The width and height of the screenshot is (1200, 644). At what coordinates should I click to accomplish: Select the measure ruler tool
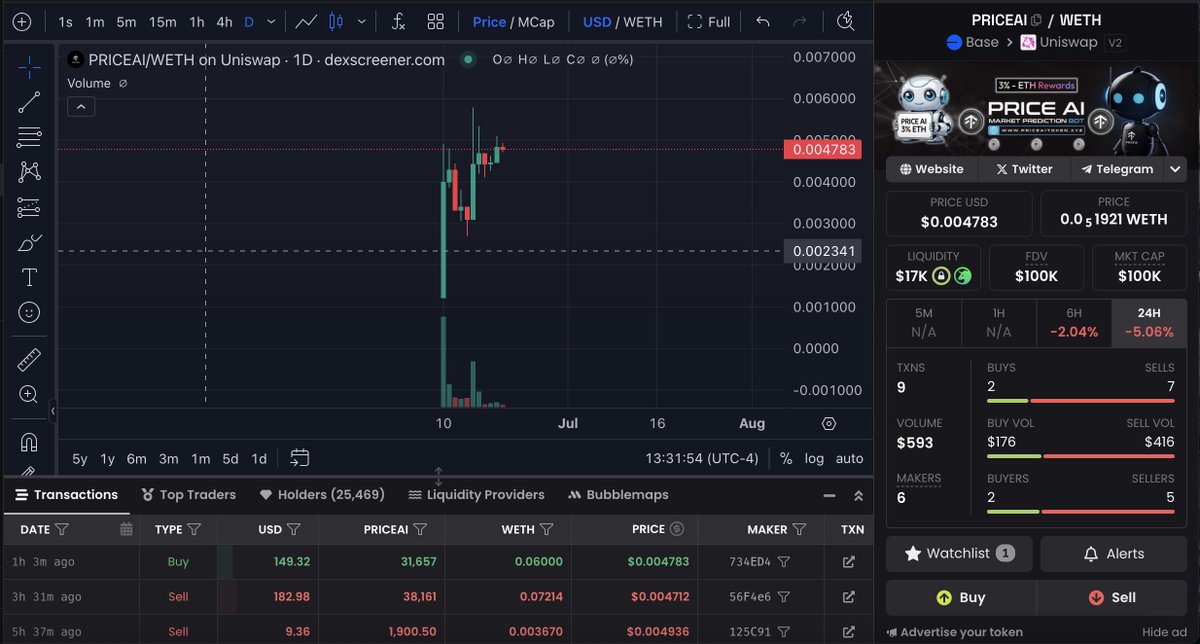pos(29,357)
